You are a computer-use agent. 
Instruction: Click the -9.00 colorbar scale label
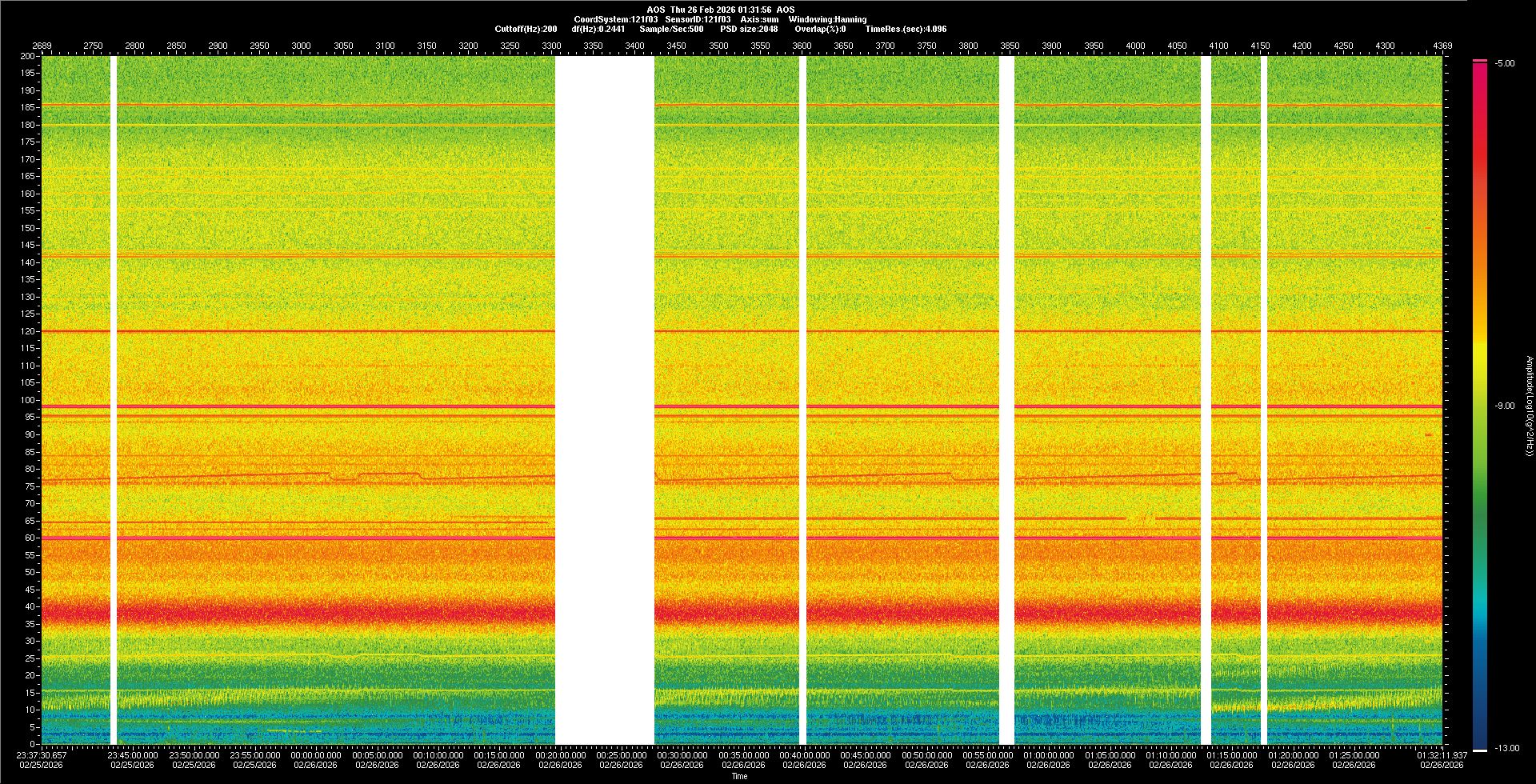[x=1504, y=406]
